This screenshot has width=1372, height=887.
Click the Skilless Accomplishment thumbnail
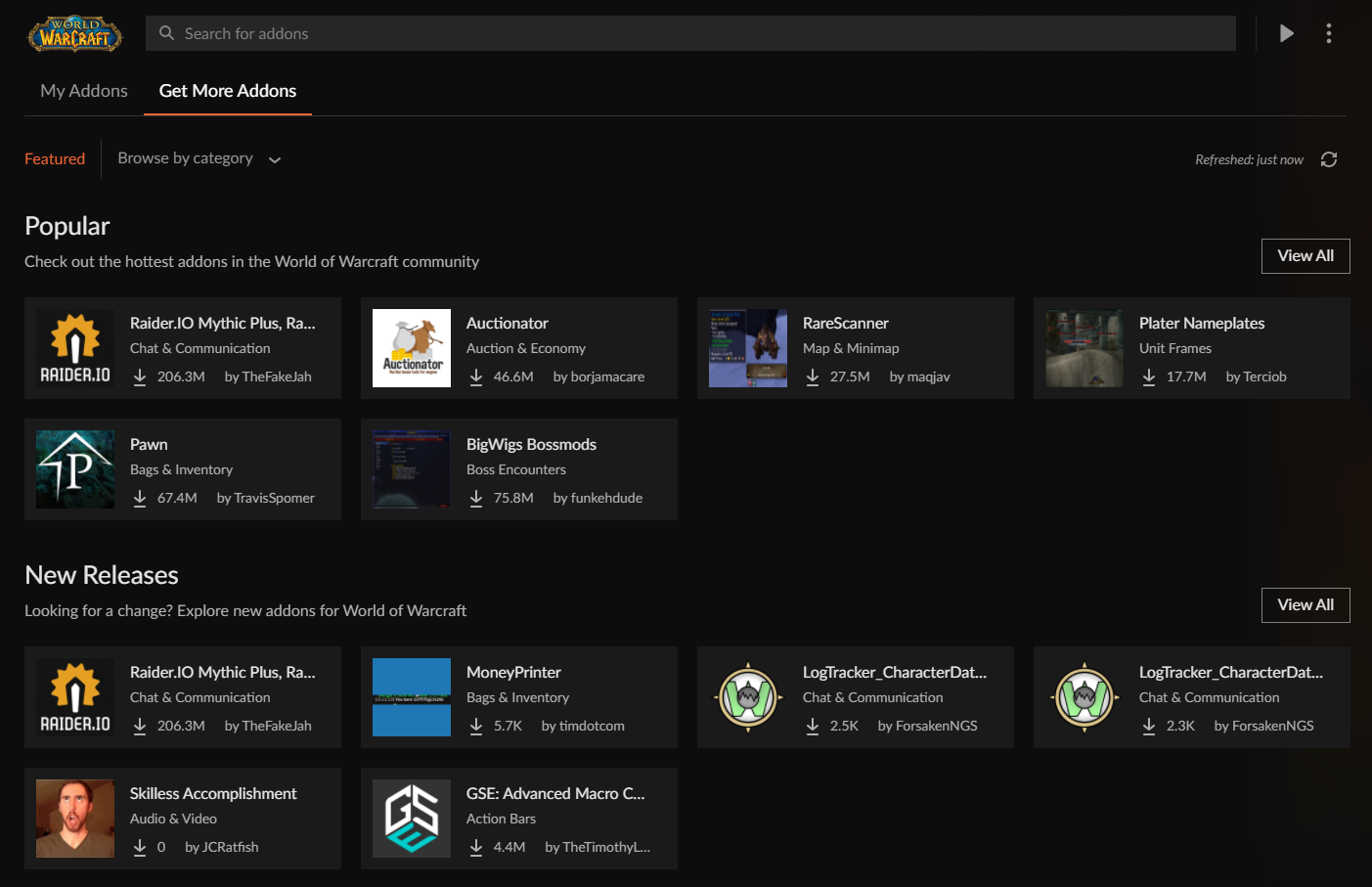pyautogui.click(x=74, y=819)
